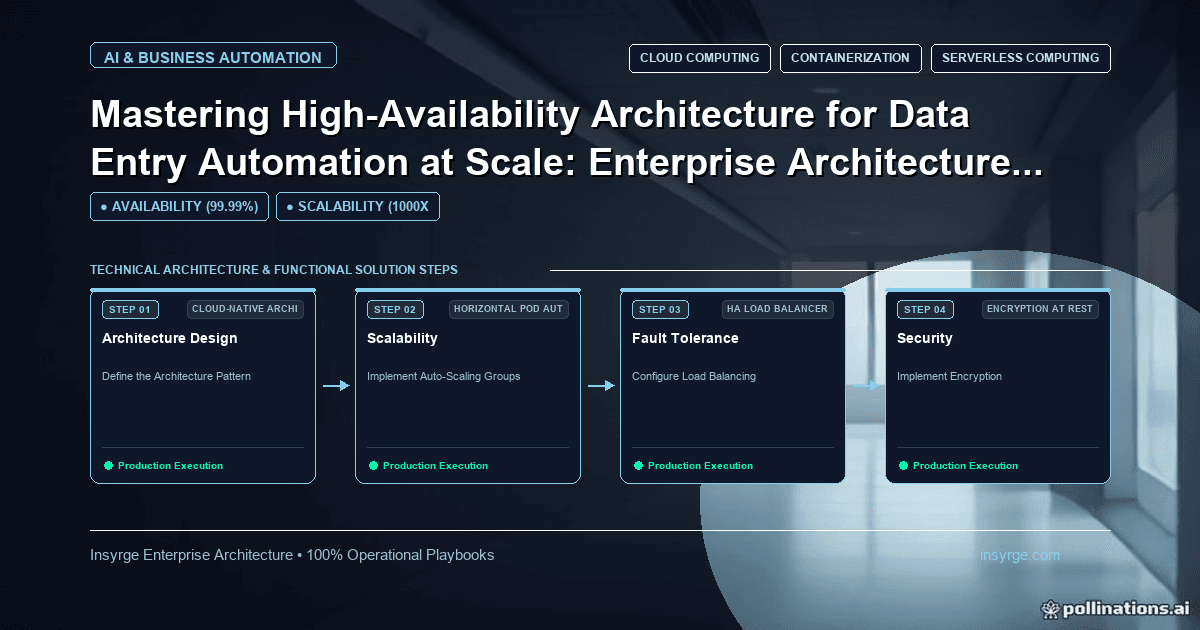
Task: Click the Insyrge Enterprise Architecture footer text
Action: click(x=292, y=555)
